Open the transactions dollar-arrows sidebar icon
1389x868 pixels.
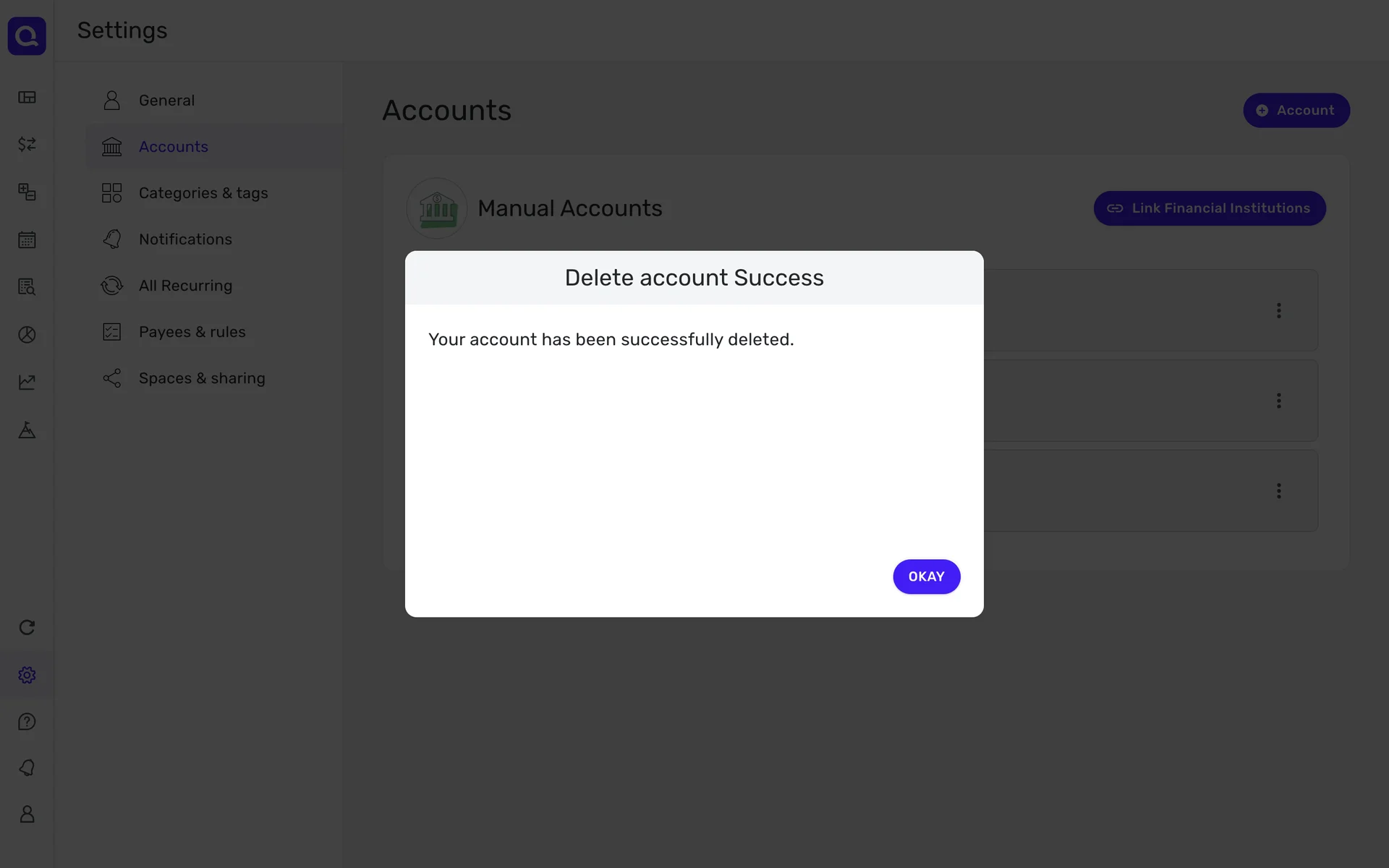click(27, 145)
